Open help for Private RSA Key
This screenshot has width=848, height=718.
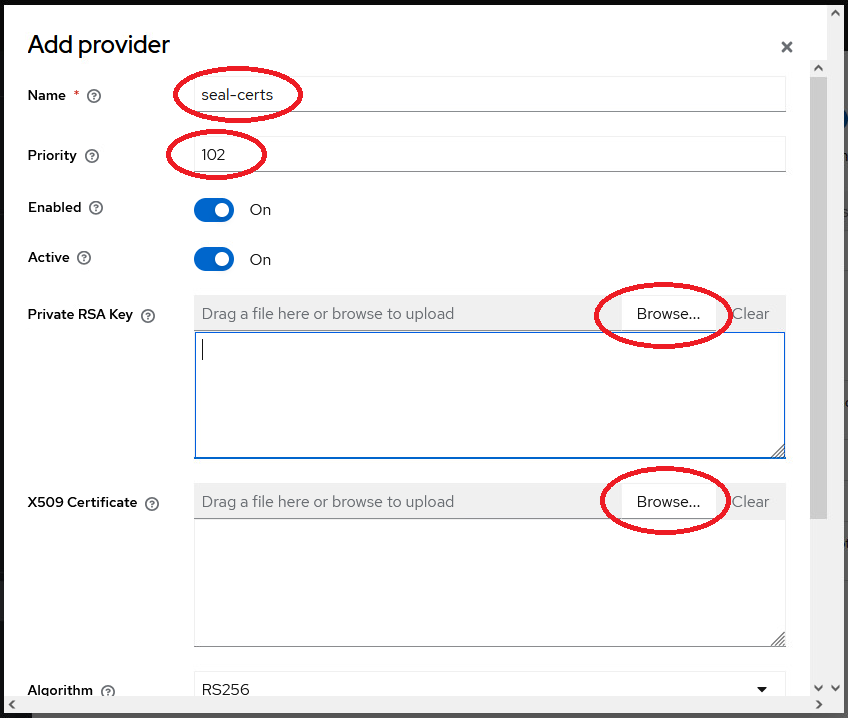coord(148,315)
